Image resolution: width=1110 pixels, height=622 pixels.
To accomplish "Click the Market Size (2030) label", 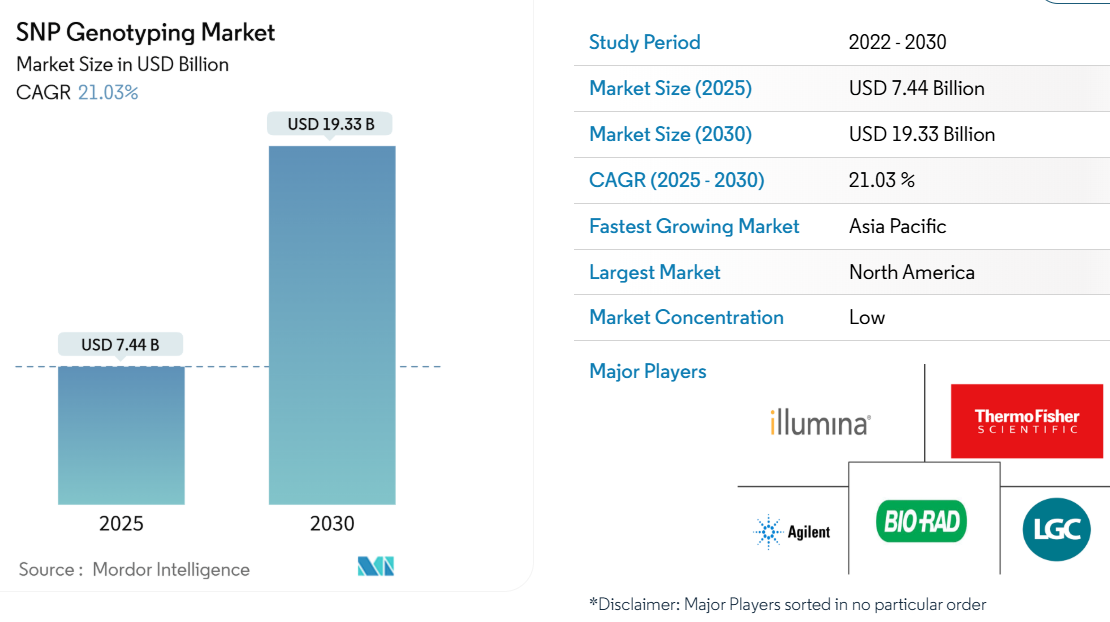I will [x=670, y=134].
